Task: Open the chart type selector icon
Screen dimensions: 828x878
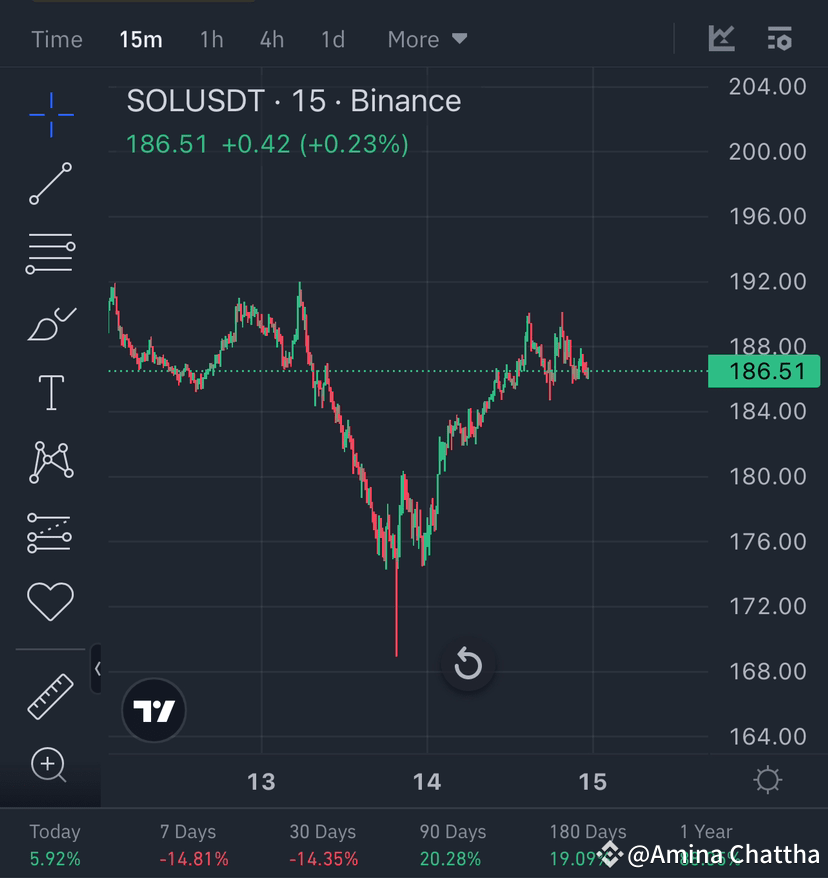Action: (721, 38)
